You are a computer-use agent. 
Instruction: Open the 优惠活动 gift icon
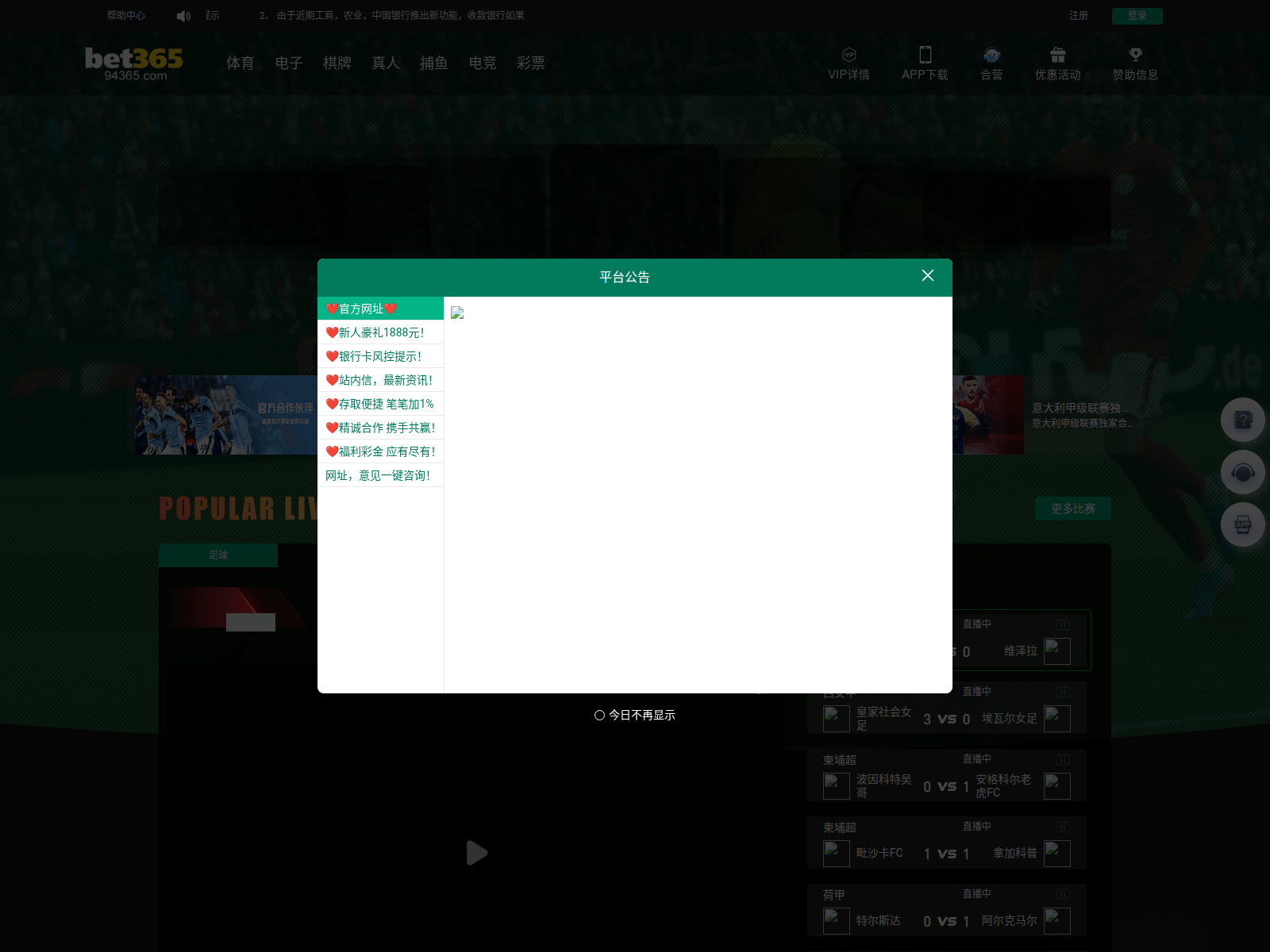1058,54
